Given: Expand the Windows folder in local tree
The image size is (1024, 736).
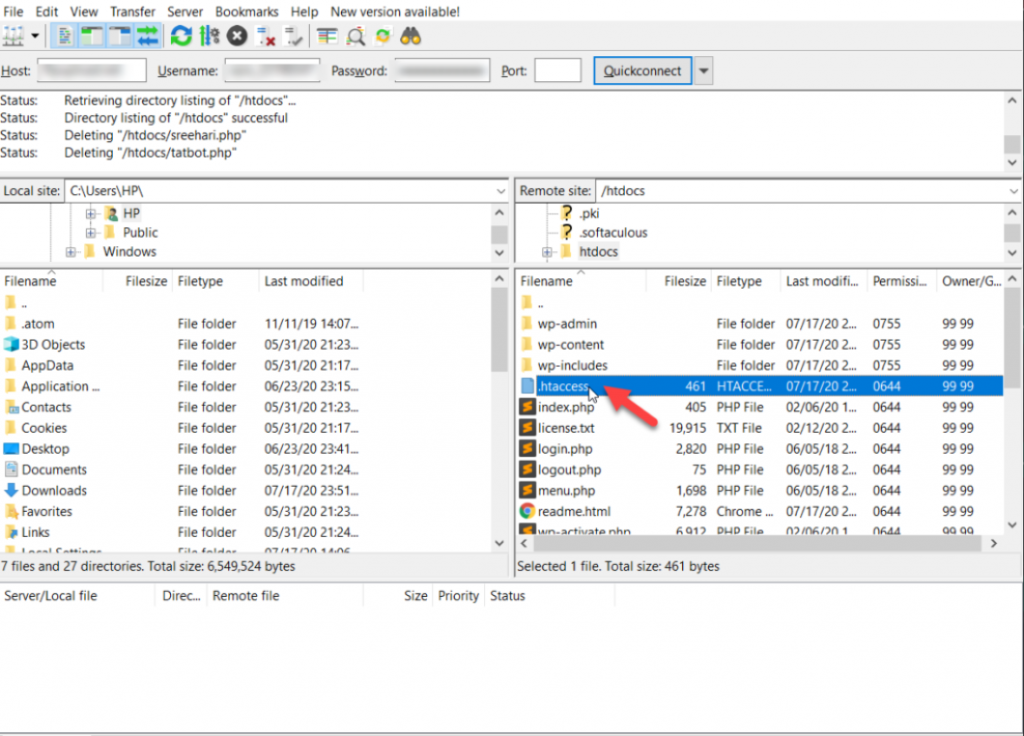Looking at the screenshot, I should click(72, 252).
